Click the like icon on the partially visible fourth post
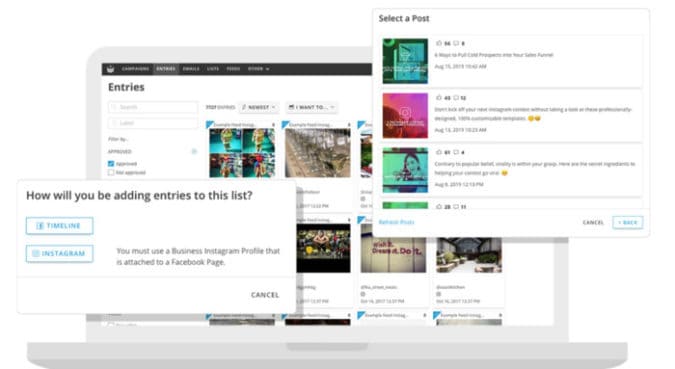 pyautogui.click(x=439, y=207)
